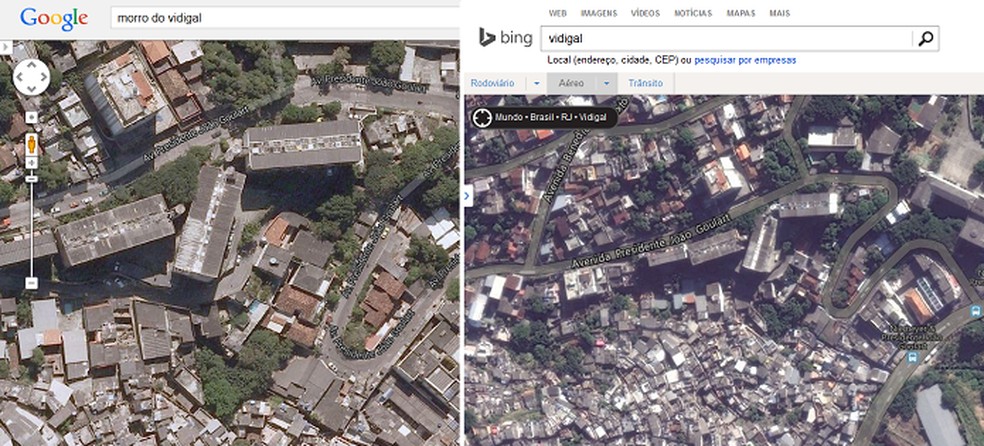Show Trânsito traffic layer
984x446 pixels.
click(646, 83)
